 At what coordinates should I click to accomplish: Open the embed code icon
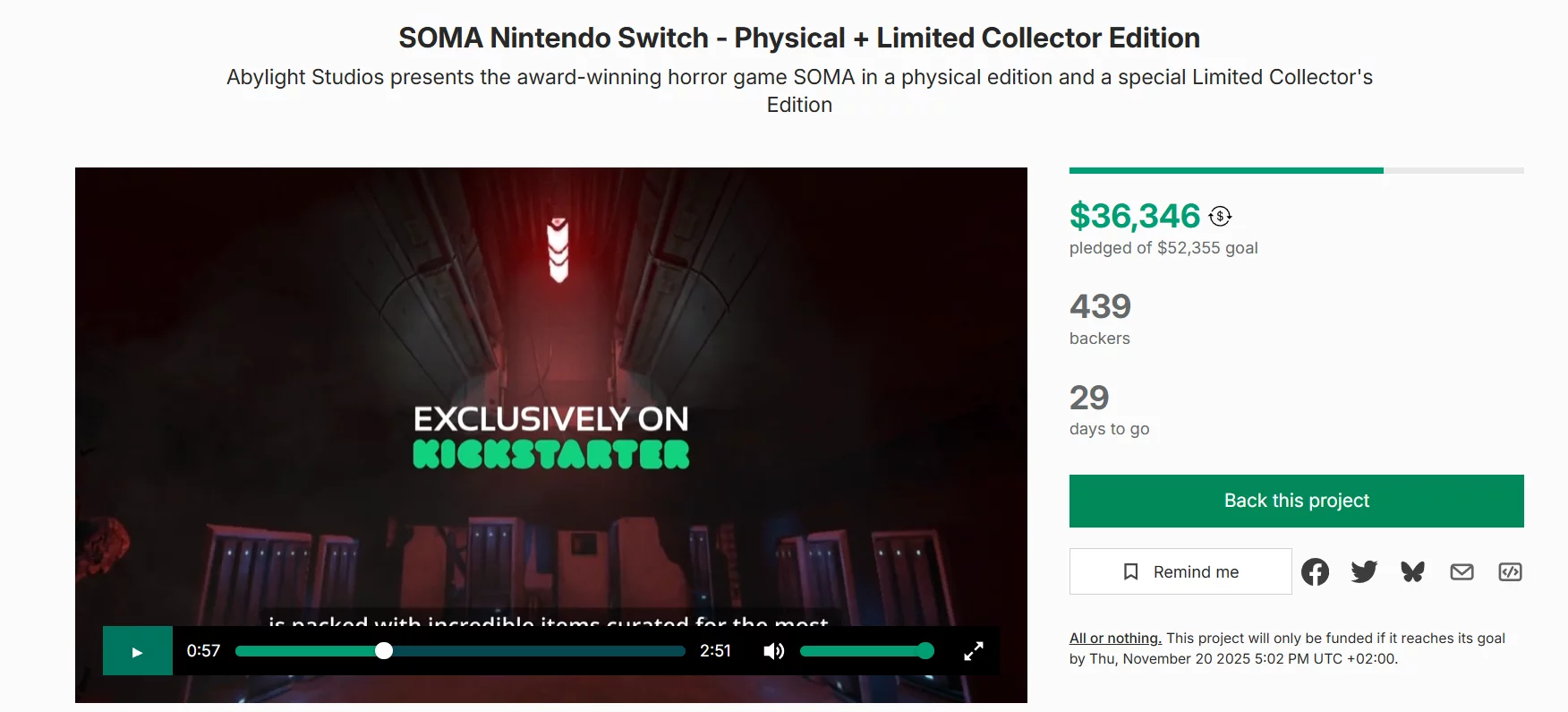(1510, 571)
